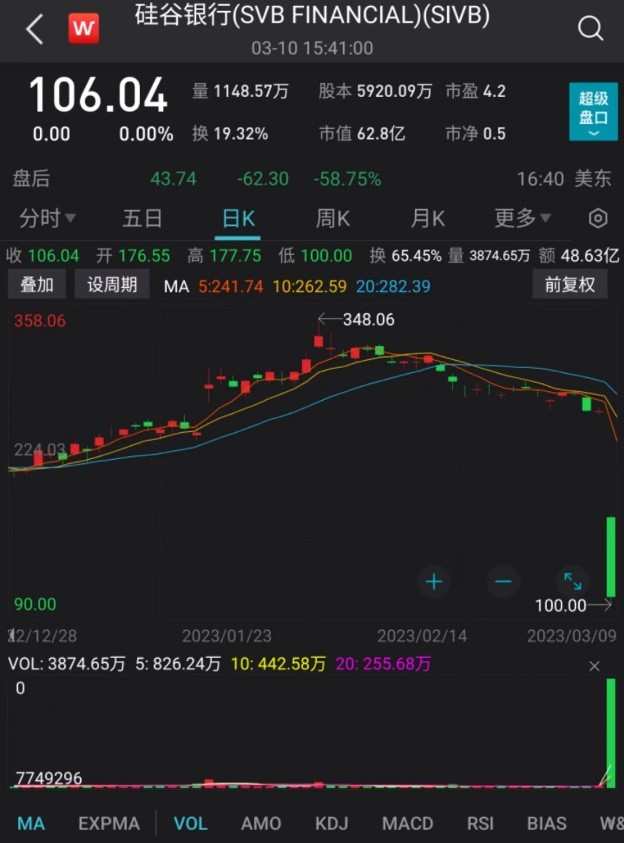Click the 额 48.63亿 turnover value

point(578,255)
